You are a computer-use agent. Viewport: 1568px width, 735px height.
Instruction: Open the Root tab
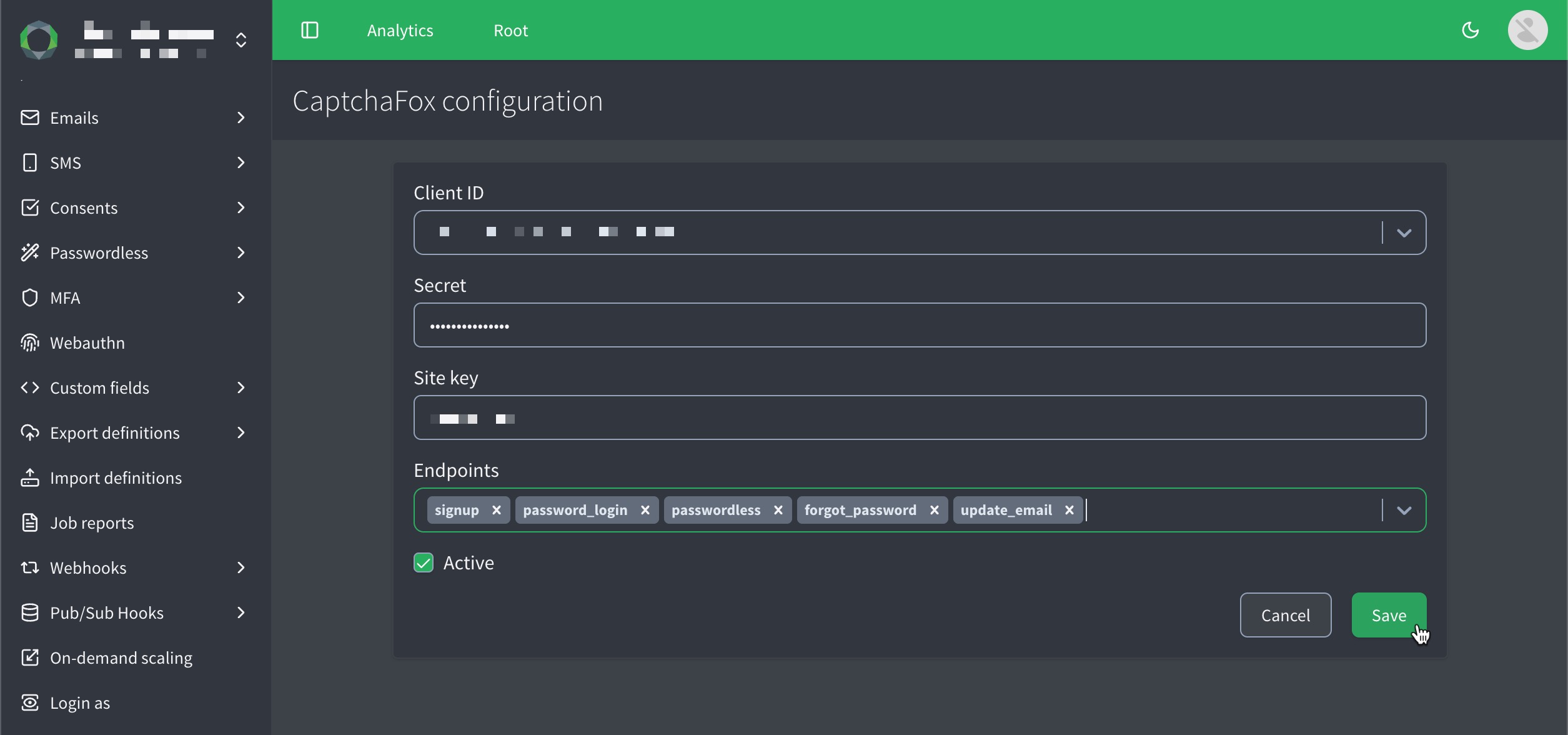click(x=510, y=30)
